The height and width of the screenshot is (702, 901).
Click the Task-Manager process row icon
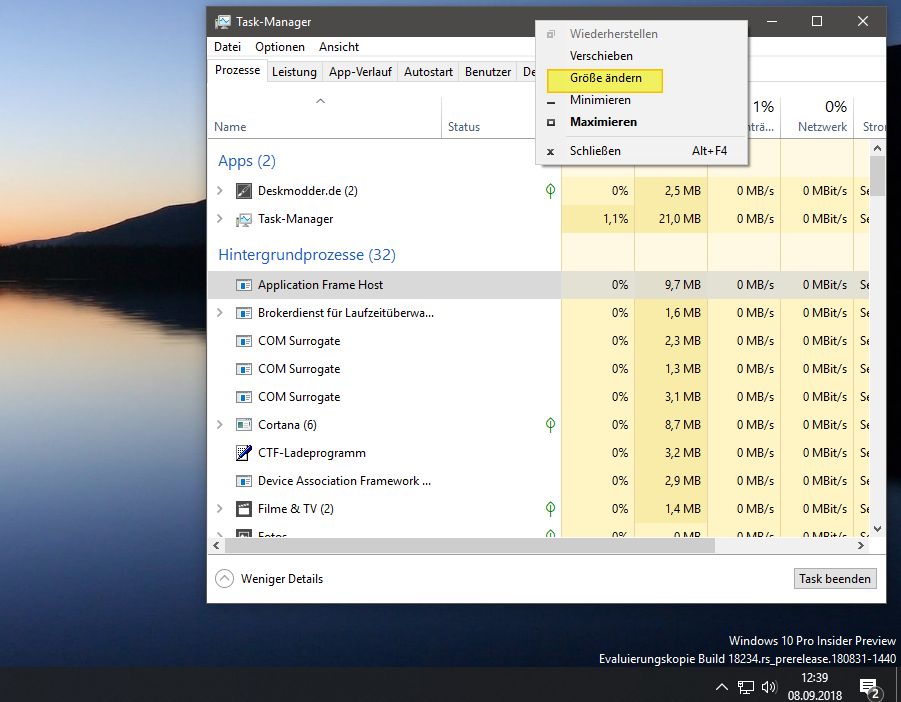(x=244, y=219)
